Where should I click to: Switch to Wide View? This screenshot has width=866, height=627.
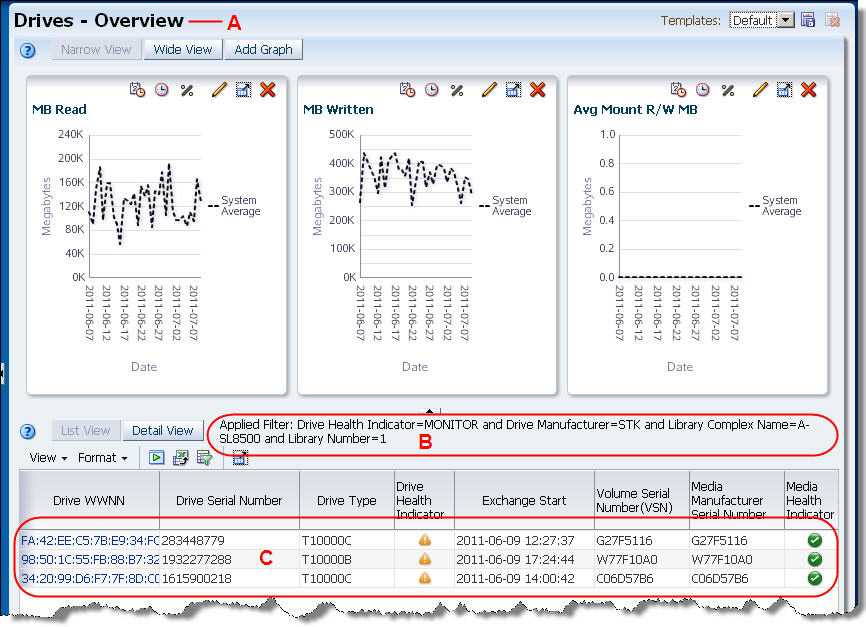click(183, 49)
